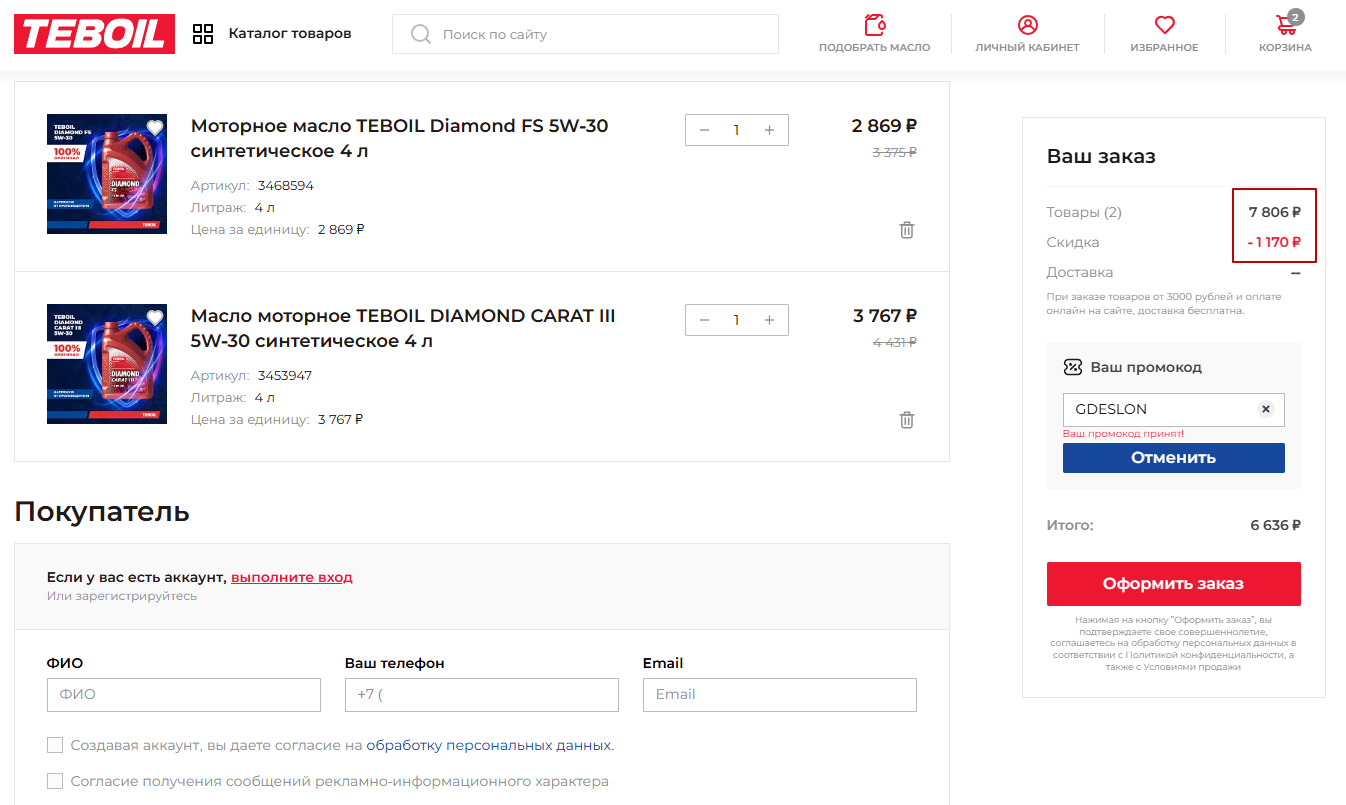Click crossed-out price 3 375 ₽
This screenshot has width=1346, height=805.
[x=894, y=152]
